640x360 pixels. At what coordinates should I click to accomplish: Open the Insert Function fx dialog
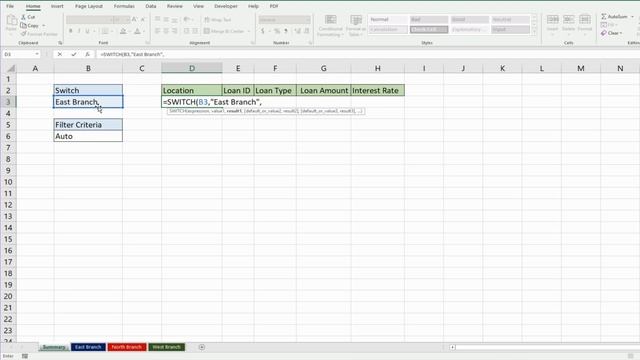click(x=87, y=54)
